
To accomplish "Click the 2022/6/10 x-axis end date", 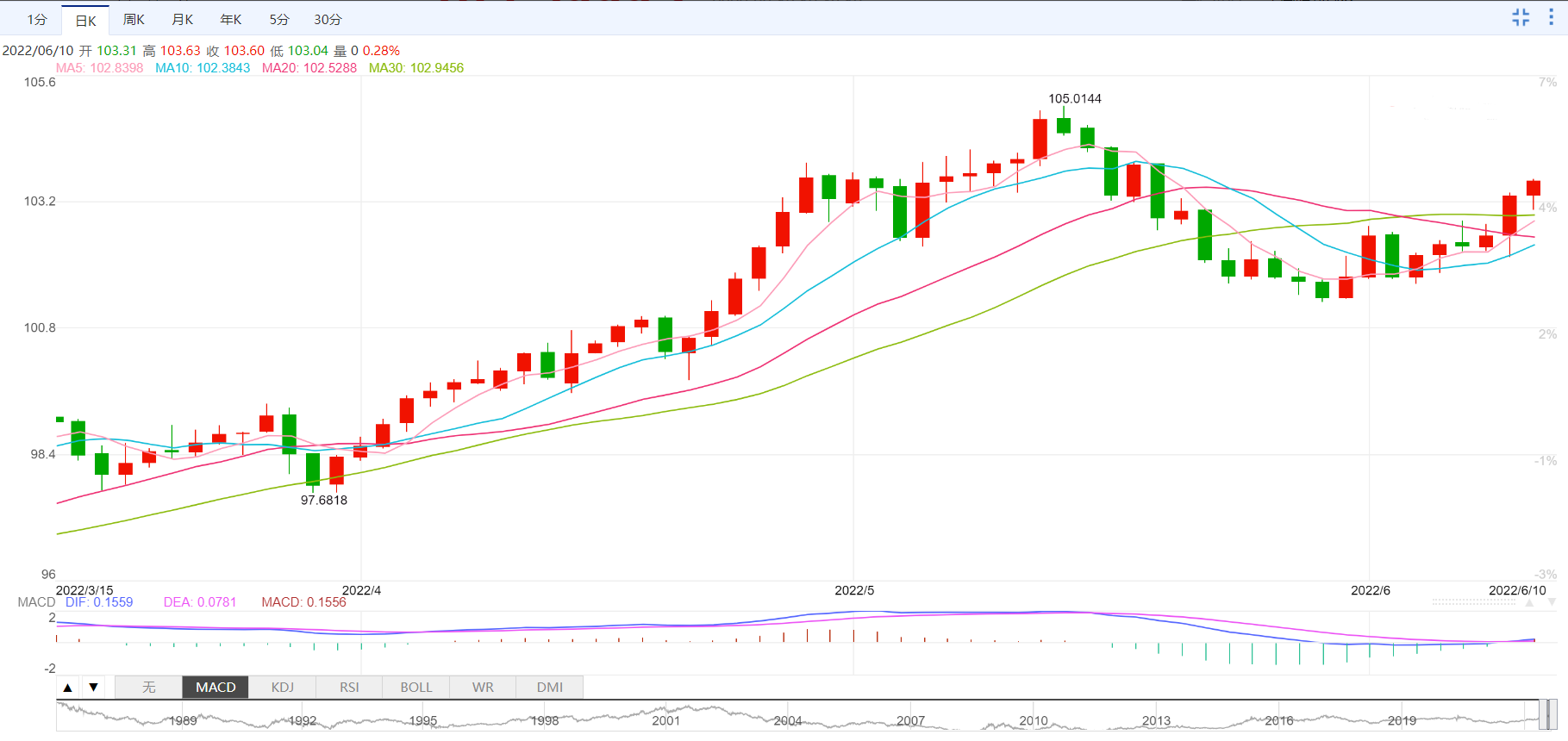I will coord(1518,590).
